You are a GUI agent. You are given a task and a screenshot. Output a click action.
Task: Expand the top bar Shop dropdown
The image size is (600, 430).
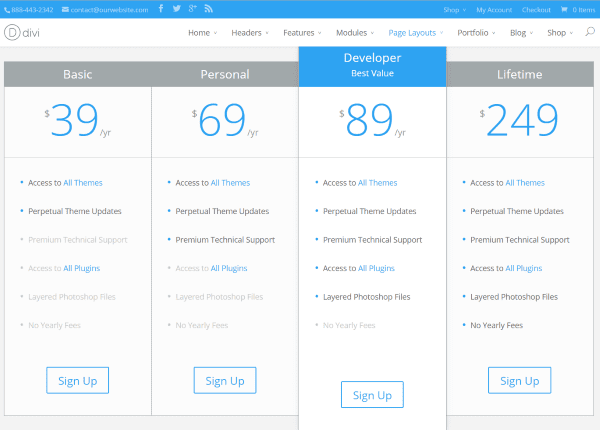click(455, 10)
